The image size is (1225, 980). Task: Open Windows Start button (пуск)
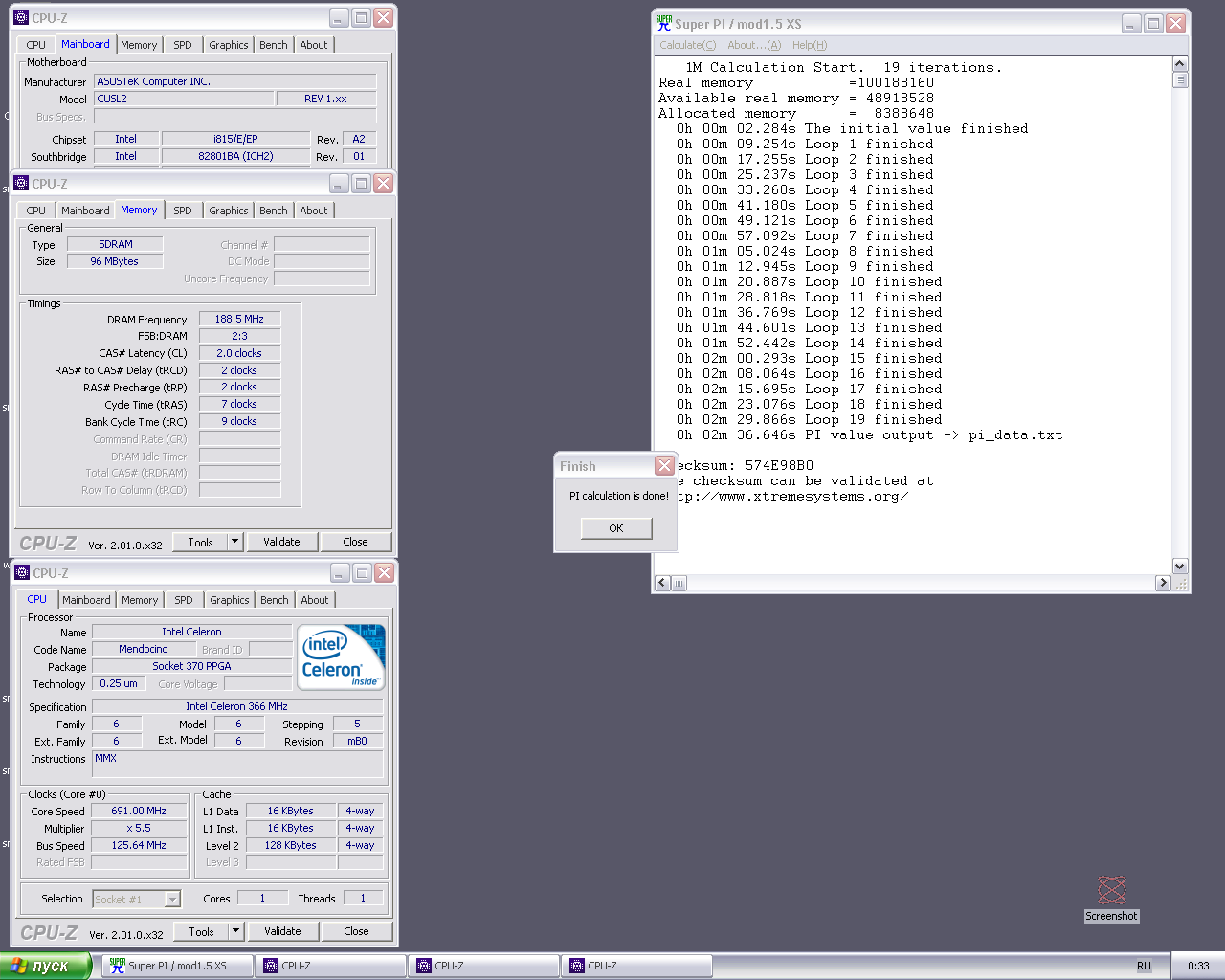pyautogui.click(x=45, y=966)
